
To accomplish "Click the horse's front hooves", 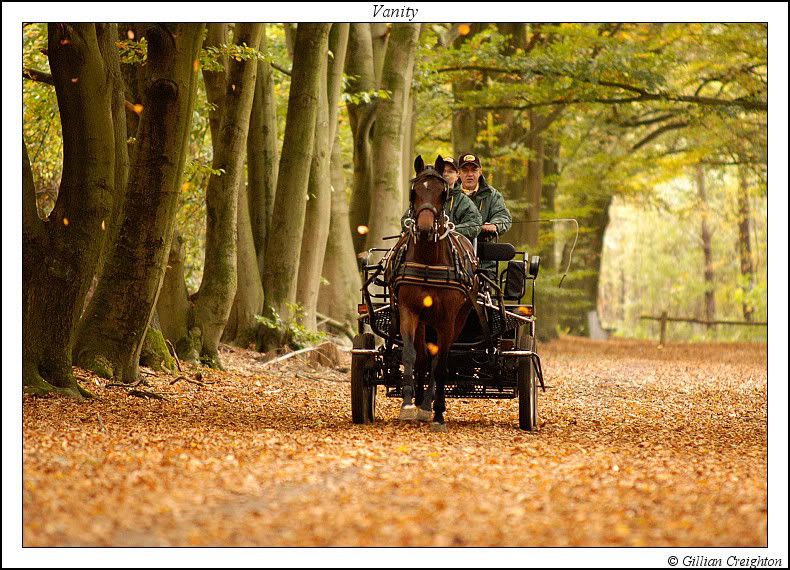I will [417, 411].
